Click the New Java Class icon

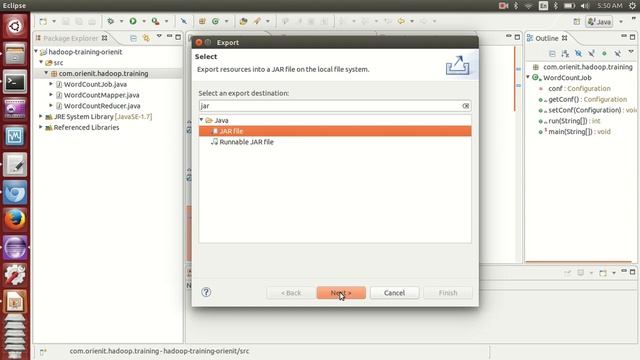215,21
